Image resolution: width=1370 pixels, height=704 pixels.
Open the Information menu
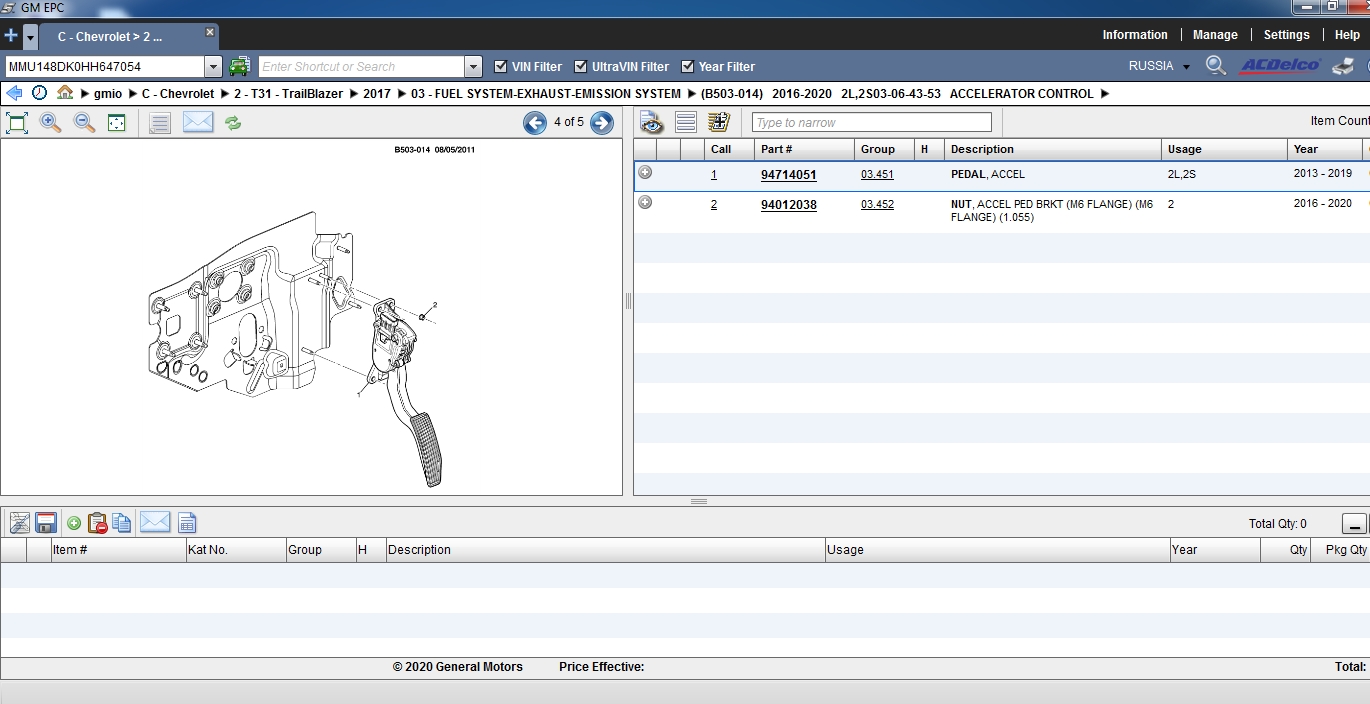tap(1134, 35)
